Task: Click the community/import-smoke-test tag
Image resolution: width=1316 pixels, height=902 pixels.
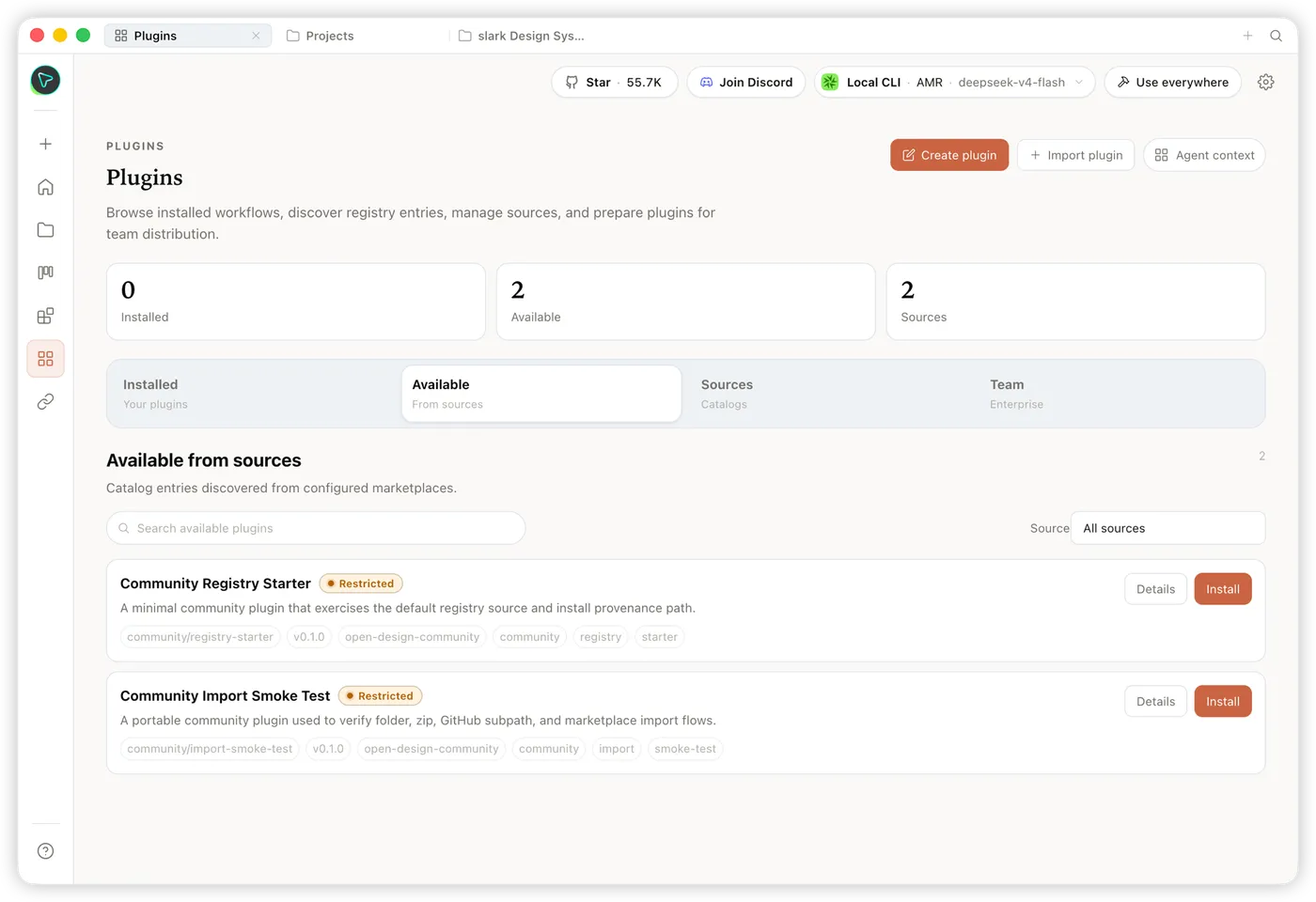Action: tap(210, 749)
